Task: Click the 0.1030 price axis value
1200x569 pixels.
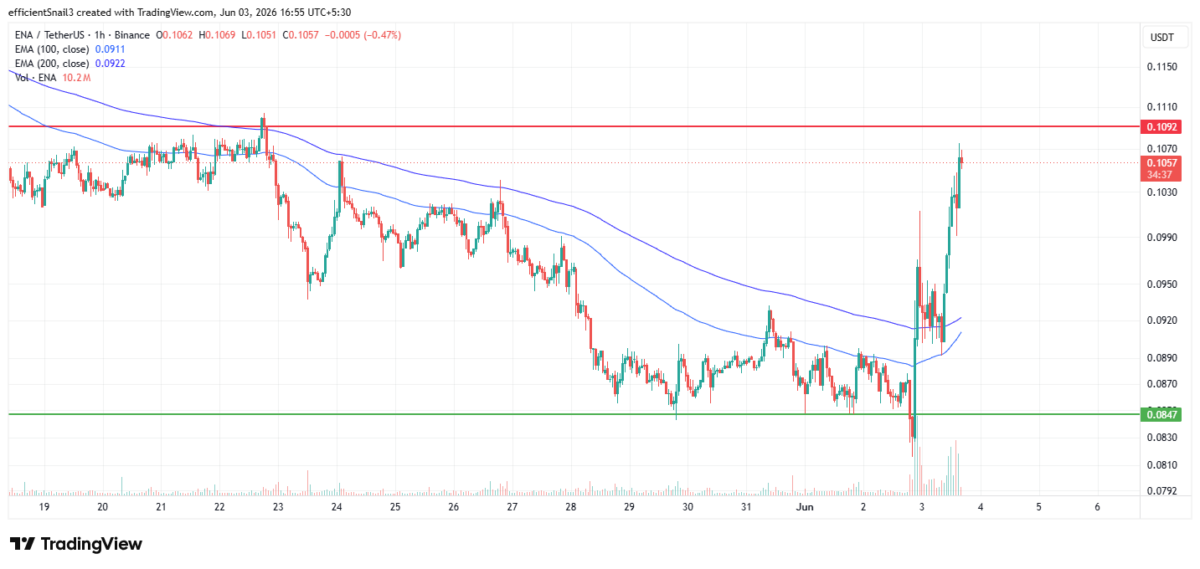Action: point(1162,192)
